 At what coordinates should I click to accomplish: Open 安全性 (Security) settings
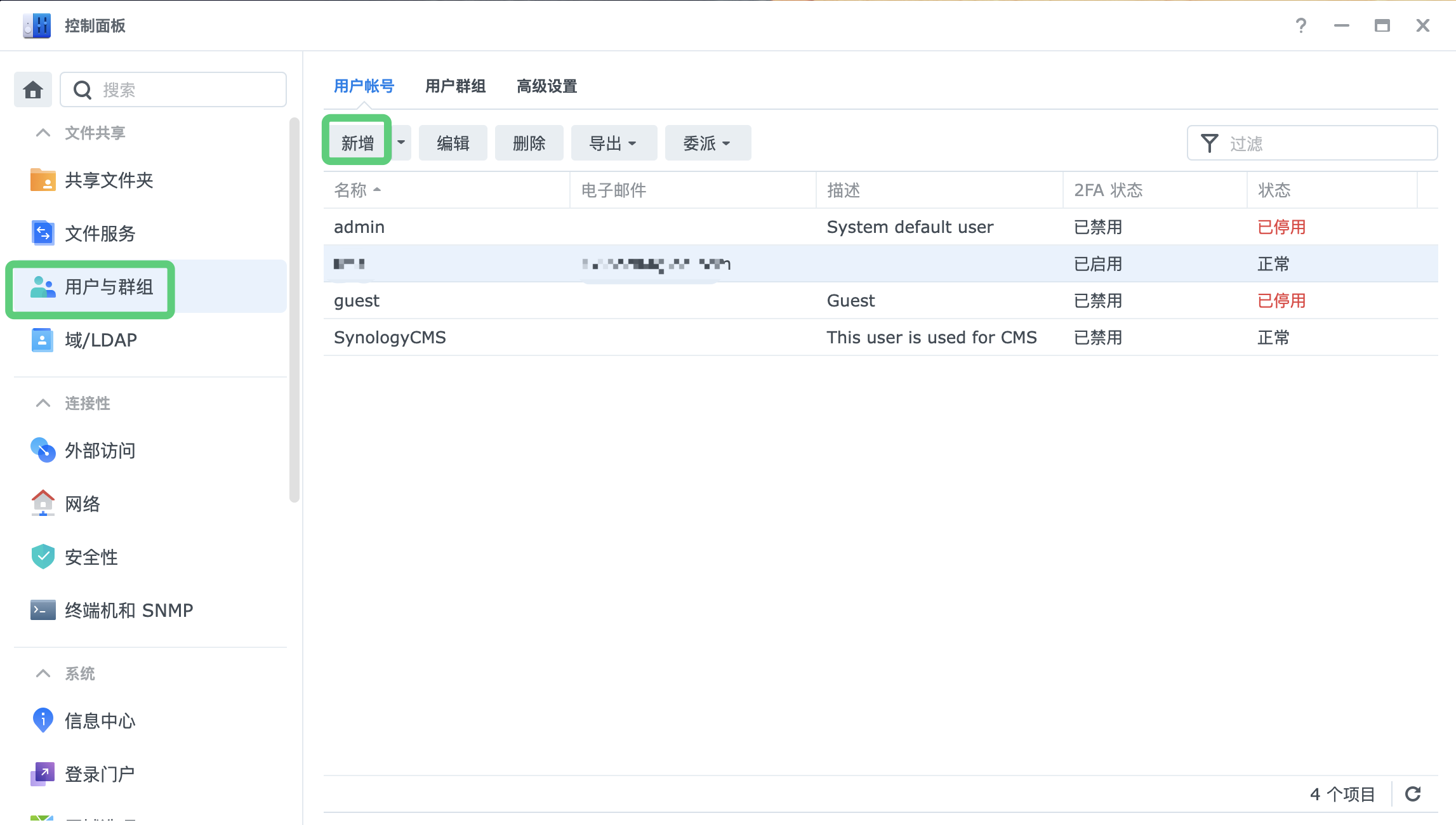pos(90,557)
